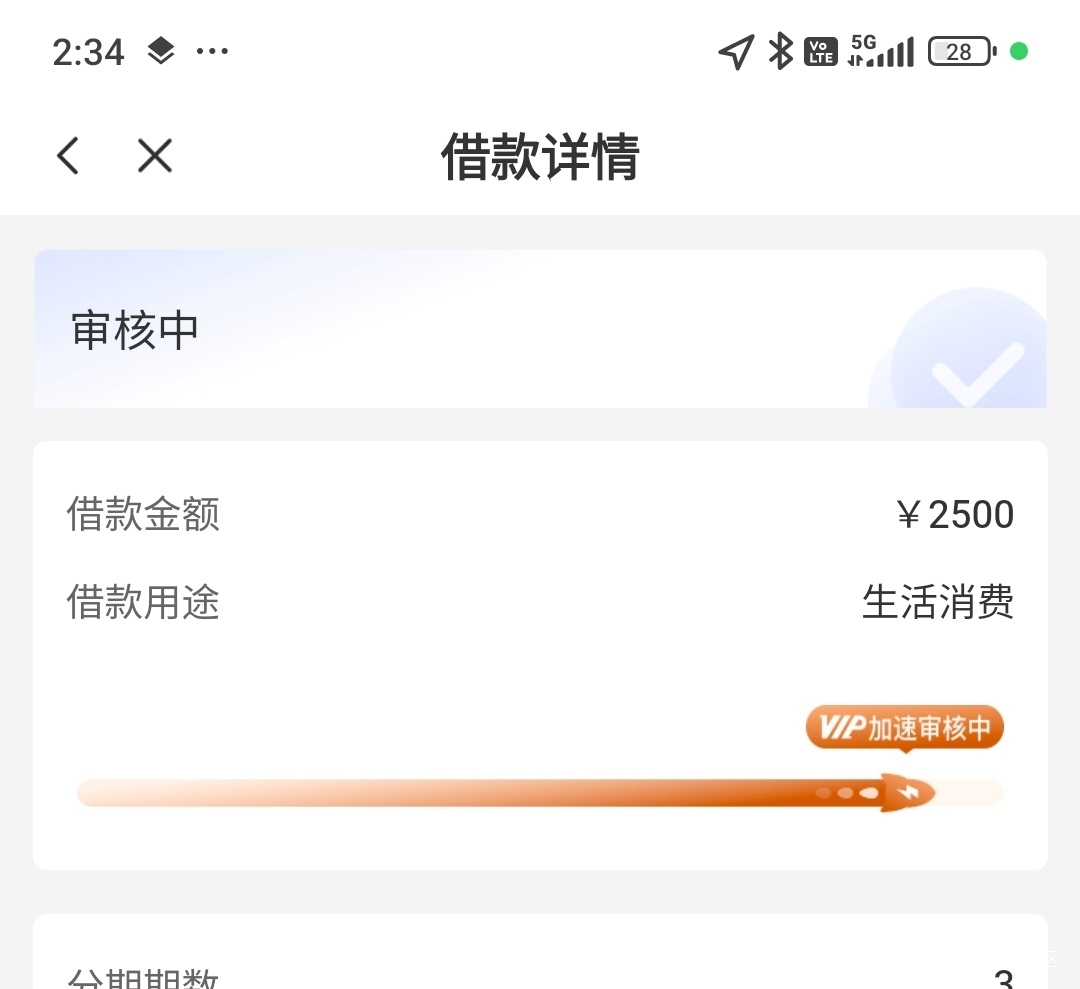Tap the three dots in status bar
This screenshot has height=989, width=1080.
pos(212,51)
